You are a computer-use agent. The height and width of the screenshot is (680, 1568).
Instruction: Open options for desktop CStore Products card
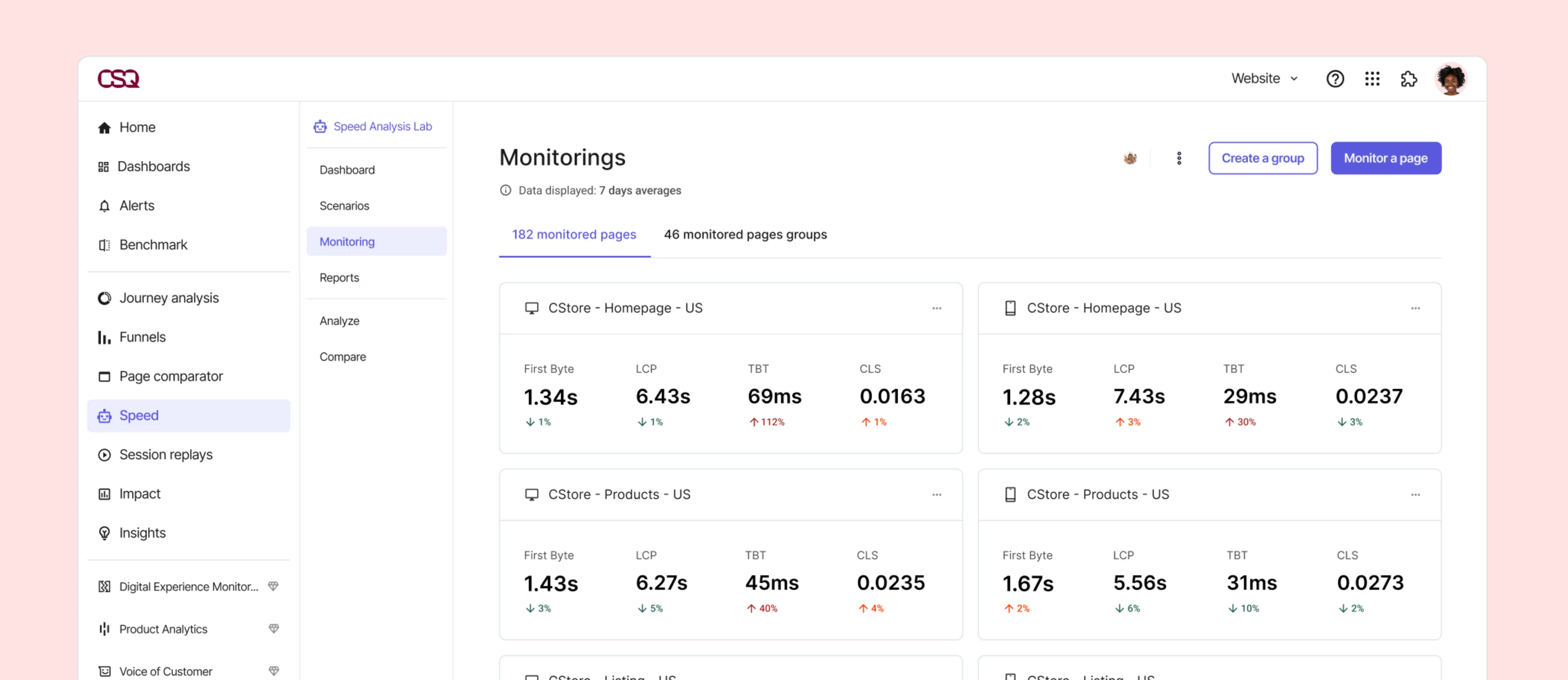pyautogui.click(x=936, y=494)
